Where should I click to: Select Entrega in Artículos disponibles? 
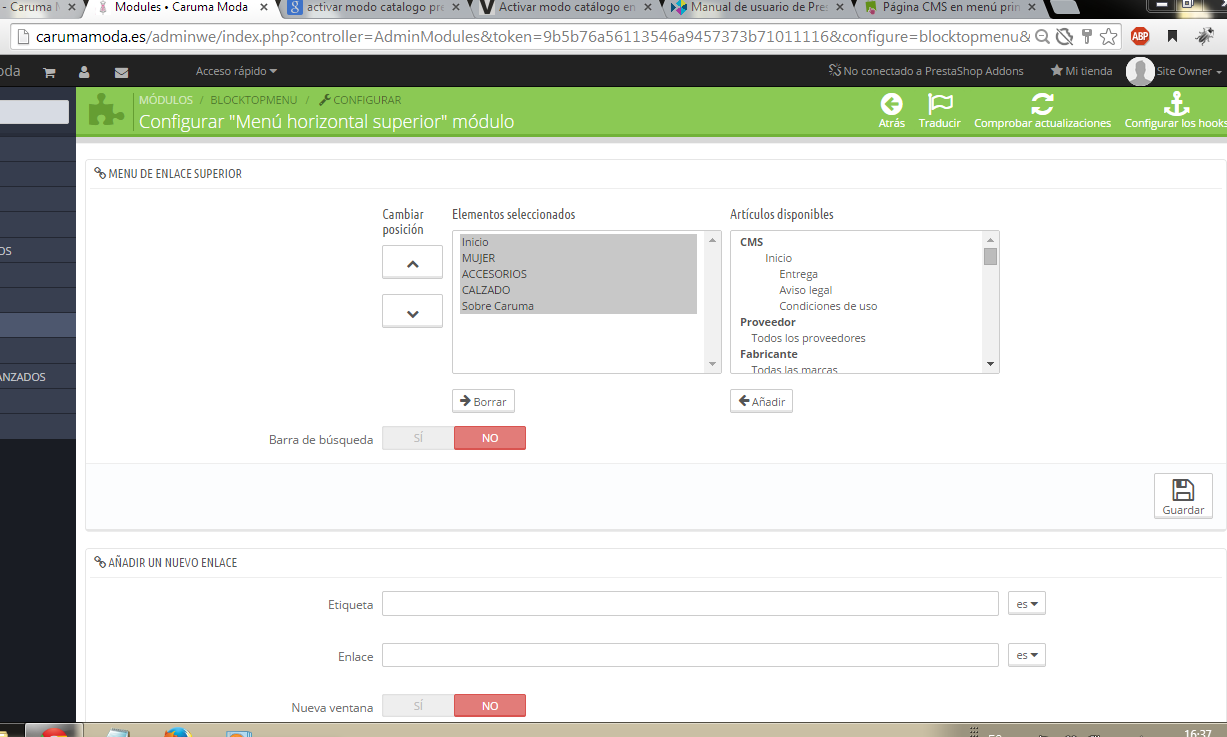[x=798, y=274]
